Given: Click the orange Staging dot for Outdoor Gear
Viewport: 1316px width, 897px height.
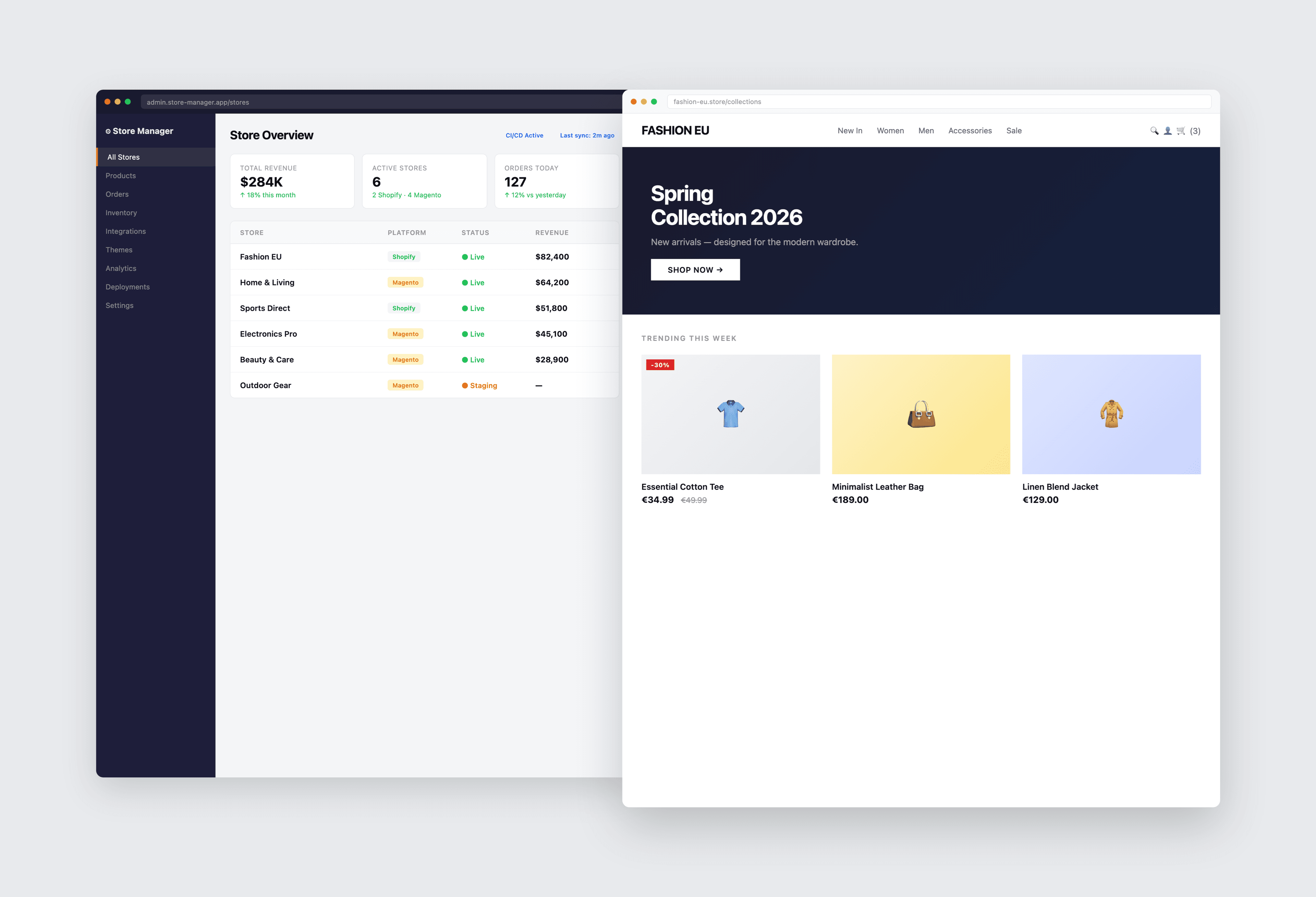Looking at the screenshot, I should (x=466, y=385).
